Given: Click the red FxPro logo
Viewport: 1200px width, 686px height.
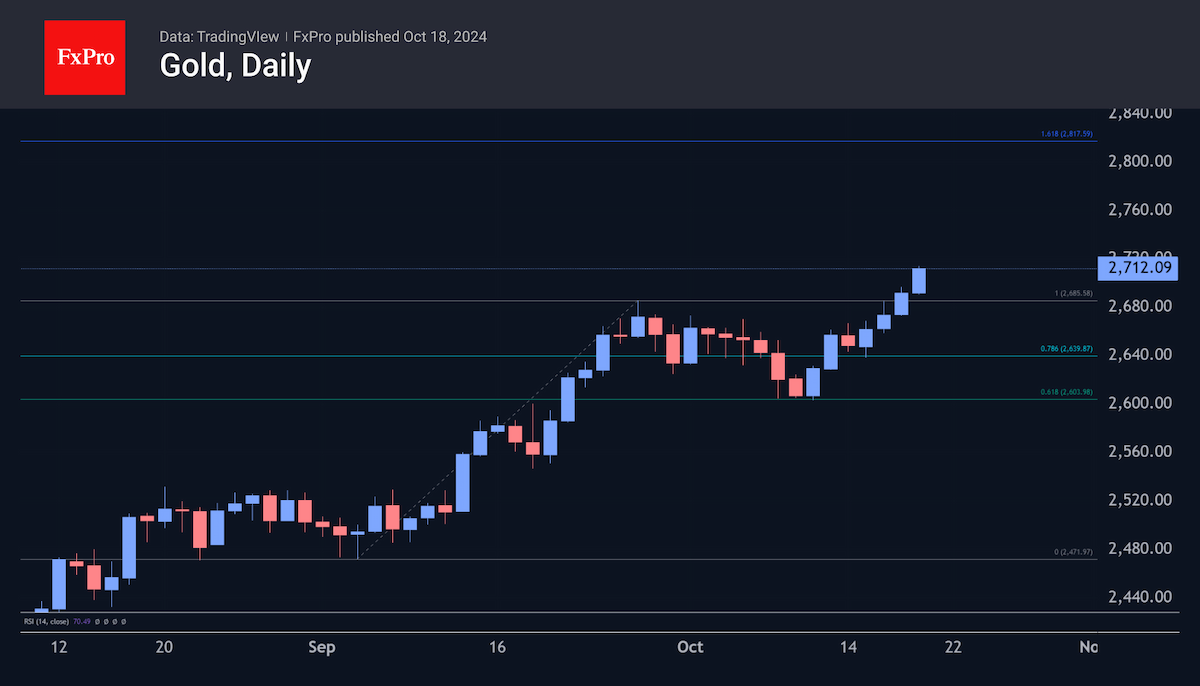Looking at the screenshot, I should point(85,57).
